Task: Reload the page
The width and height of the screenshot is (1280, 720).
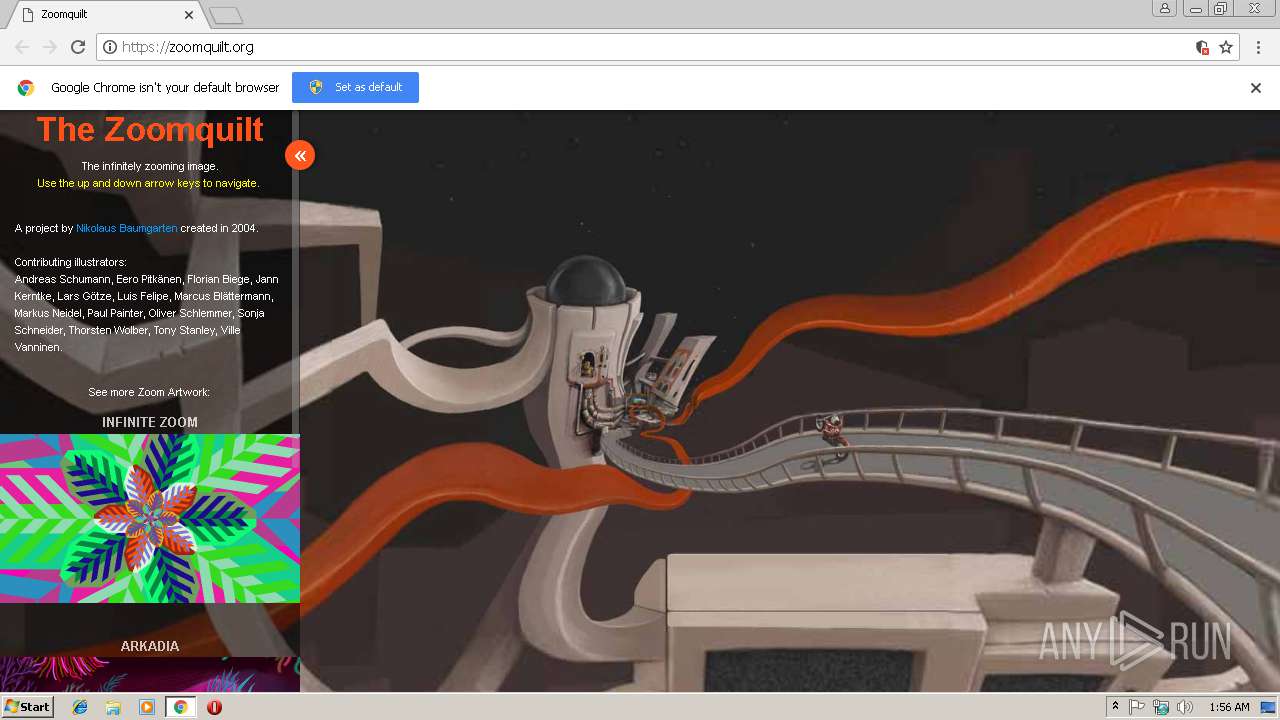Action: 78,47
